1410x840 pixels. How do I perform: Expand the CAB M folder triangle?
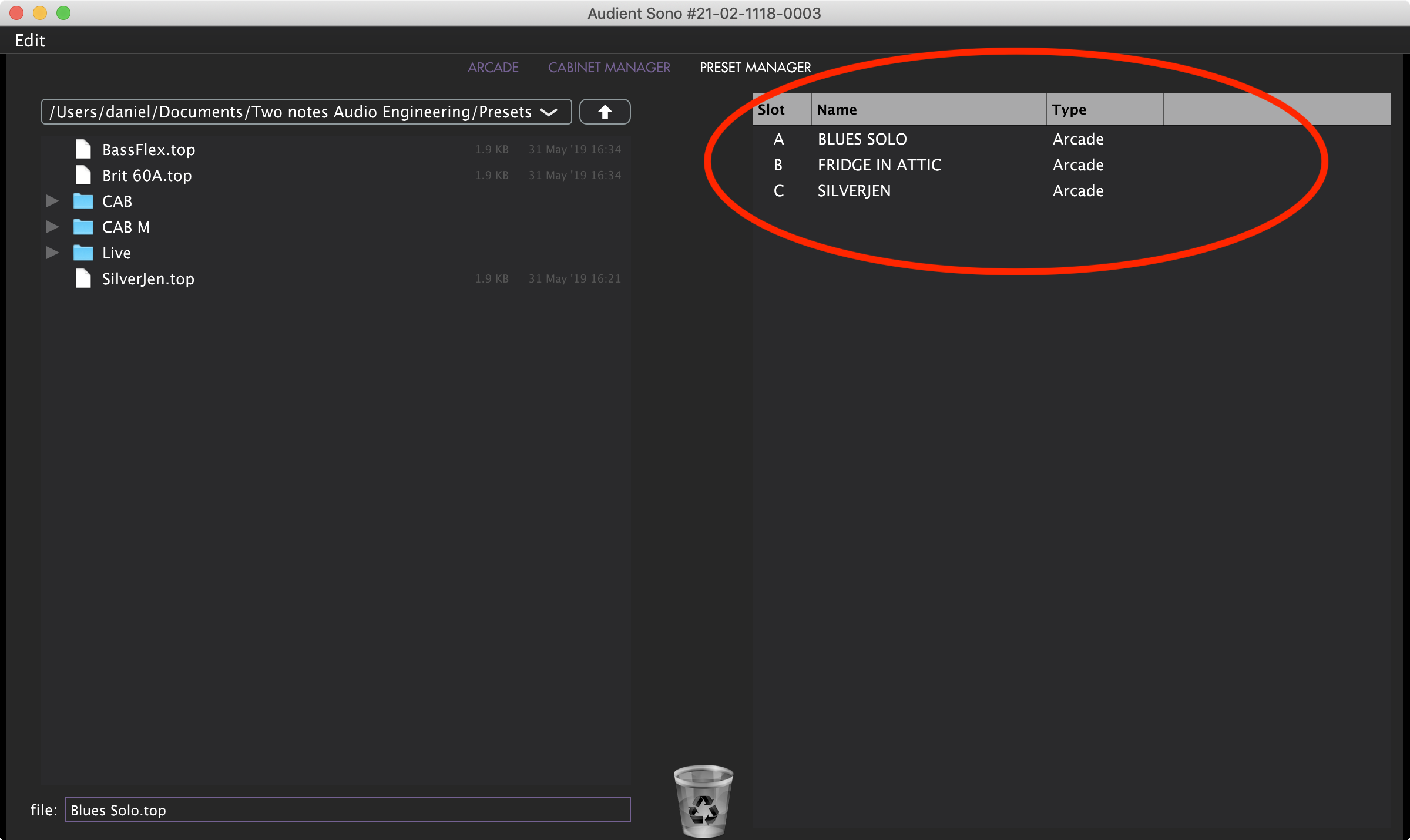(x=52, y=227)
